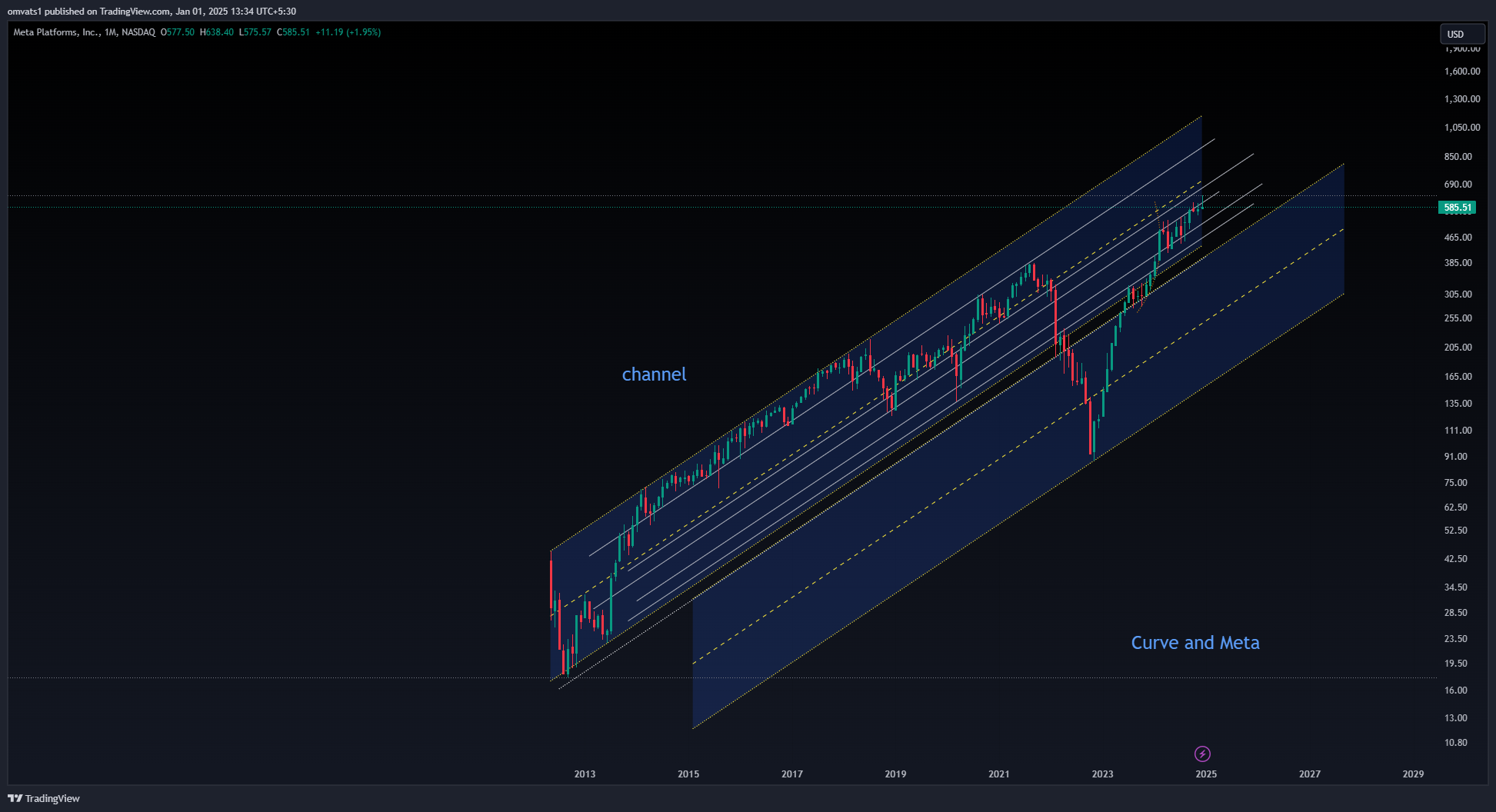Click the 1,600.00 price scale label
1496x812 pixels.
pos(1462,72)
